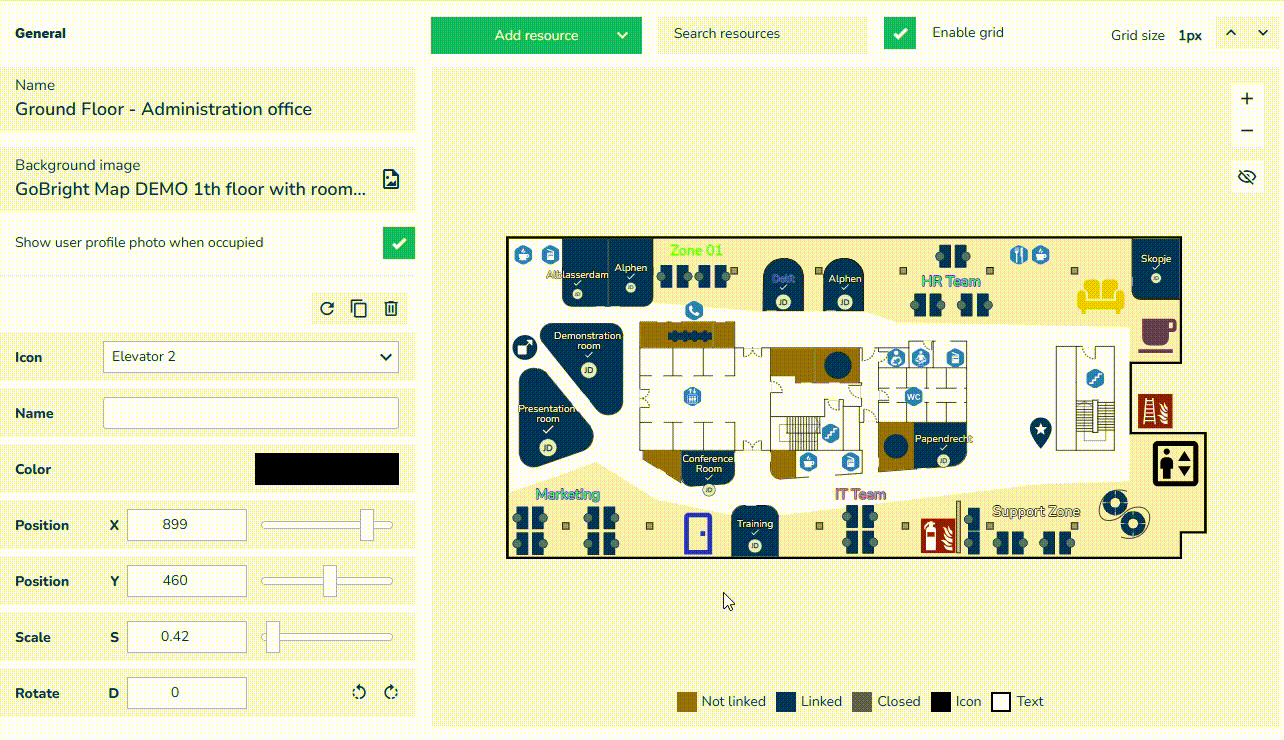Delete the selected resource with trash icon
This screenshot has height=740, width=1284.
(391, 308)
